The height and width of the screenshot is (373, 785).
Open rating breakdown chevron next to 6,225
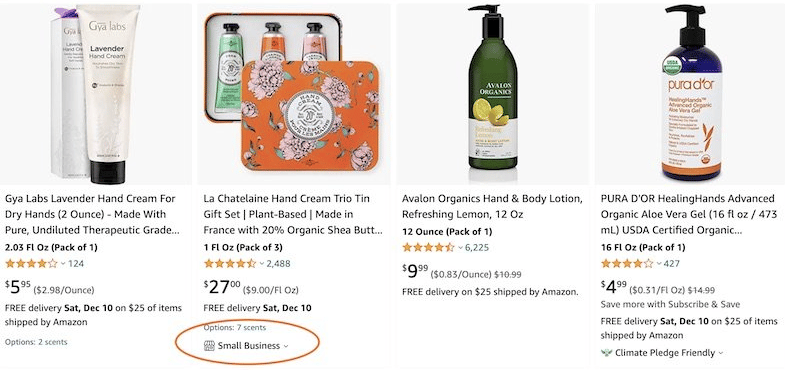(460, 248)
